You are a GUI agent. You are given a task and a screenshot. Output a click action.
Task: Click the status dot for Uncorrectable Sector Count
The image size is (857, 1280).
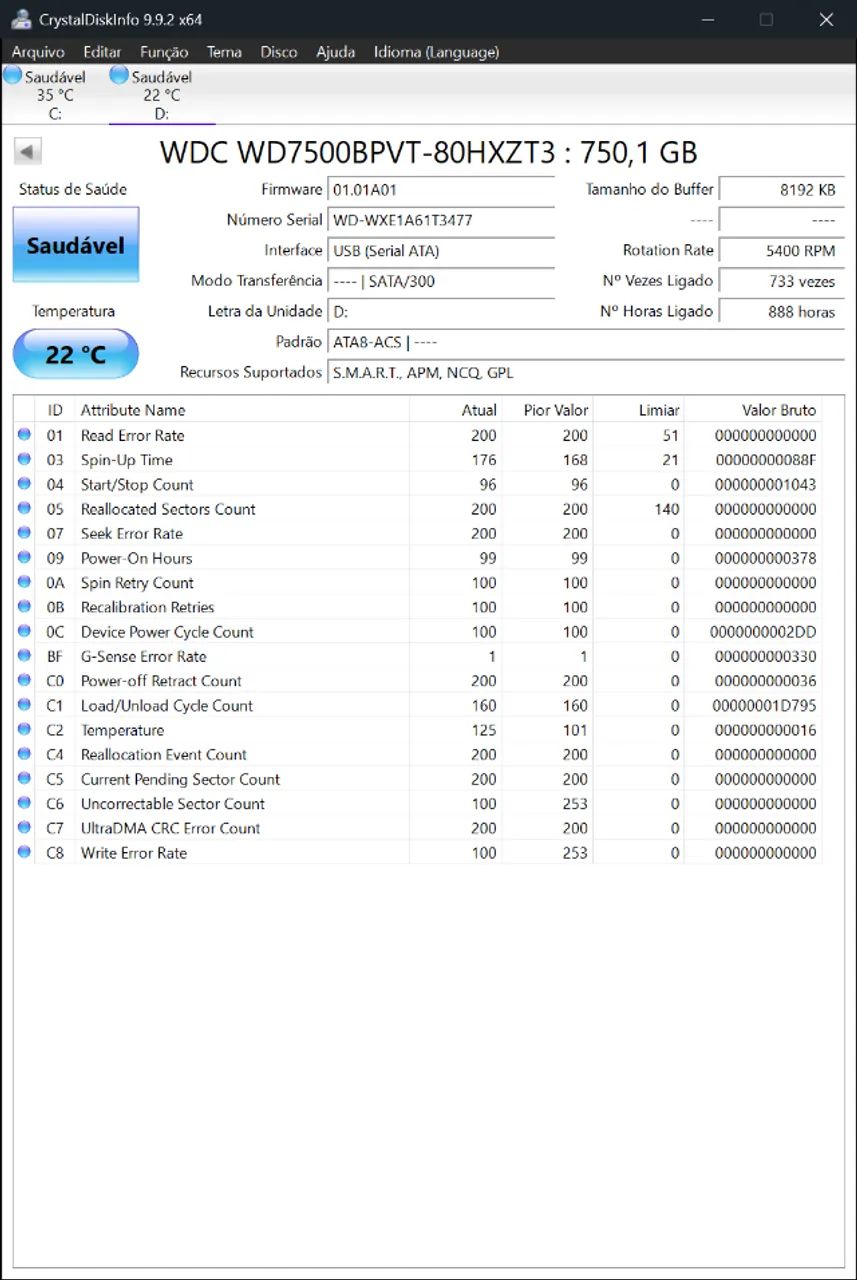24,803
